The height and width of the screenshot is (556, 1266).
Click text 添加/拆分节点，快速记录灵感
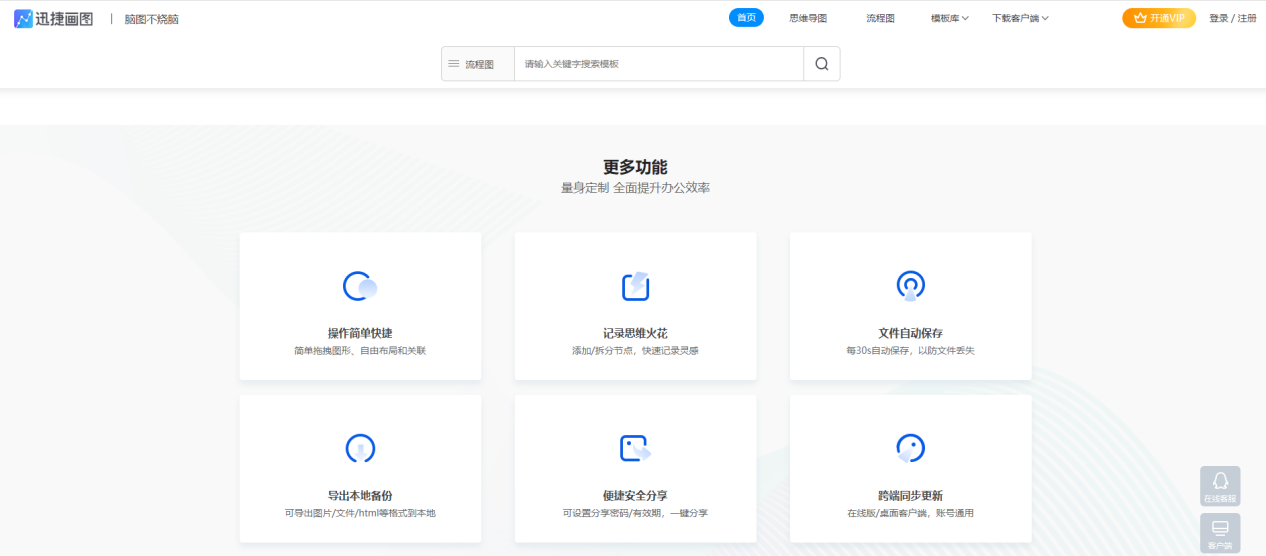[x=635, y=351]
